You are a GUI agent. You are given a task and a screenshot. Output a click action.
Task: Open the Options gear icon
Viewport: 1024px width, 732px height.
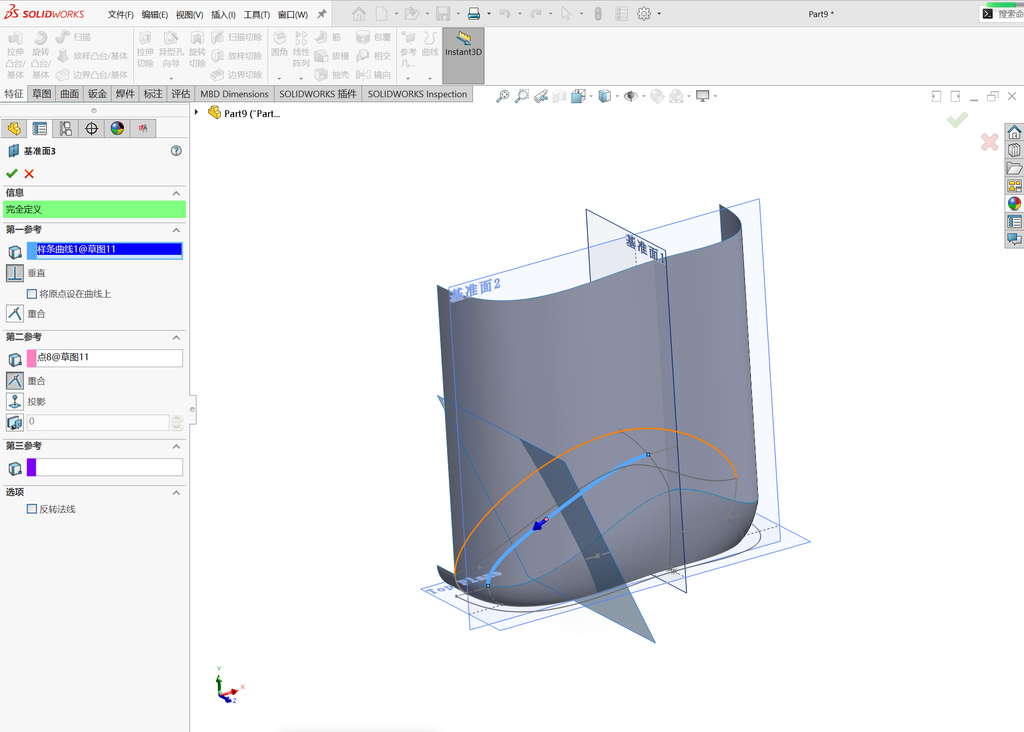click(644, 14)
